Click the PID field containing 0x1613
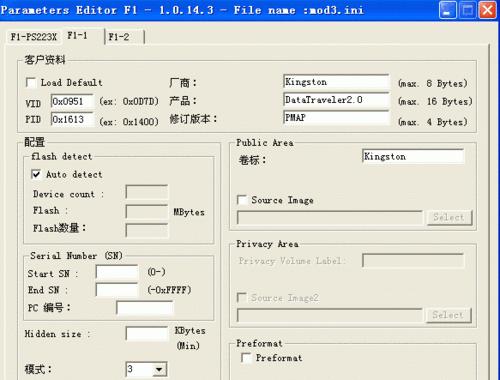500x380 pixels. (73, 119)
